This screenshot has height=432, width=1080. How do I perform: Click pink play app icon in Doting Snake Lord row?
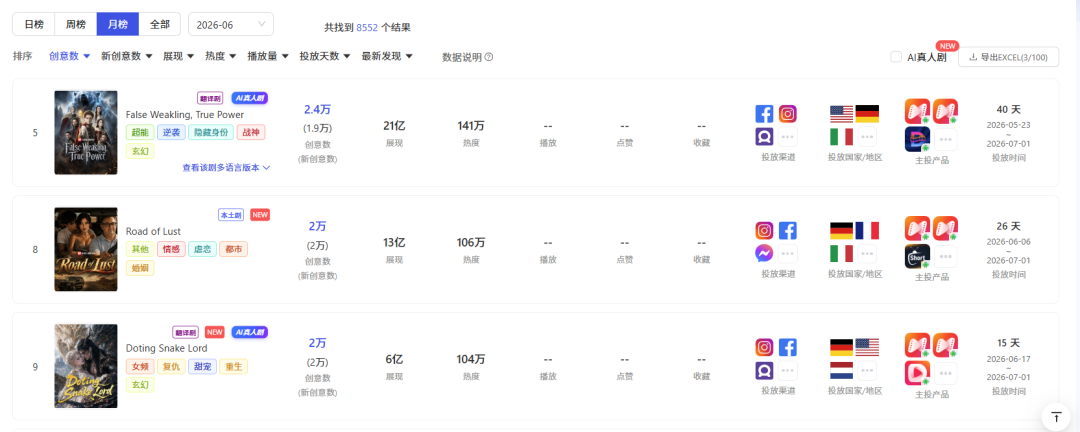pos(917,373)
